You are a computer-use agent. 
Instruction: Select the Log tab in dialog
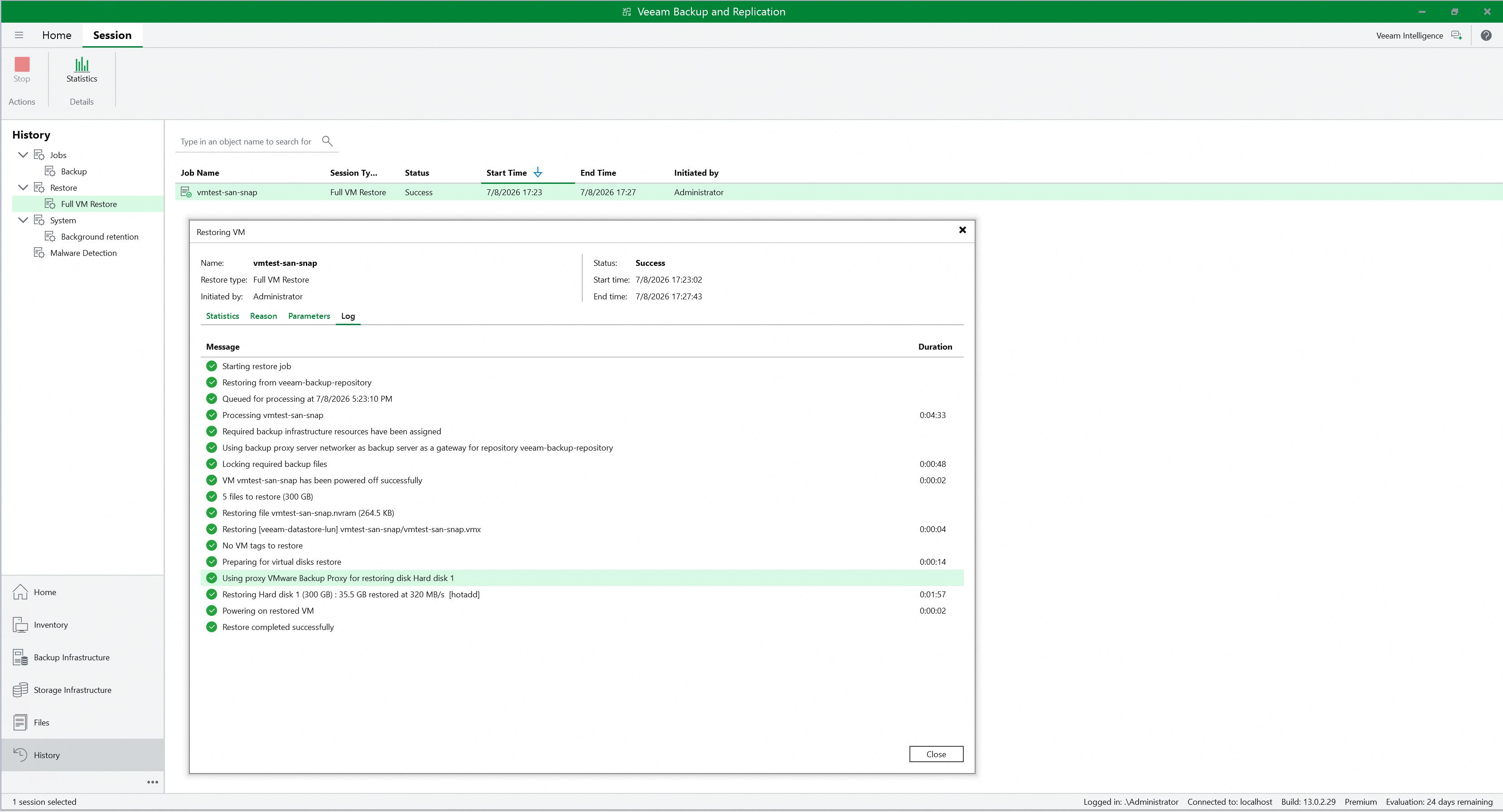(348, 316)
